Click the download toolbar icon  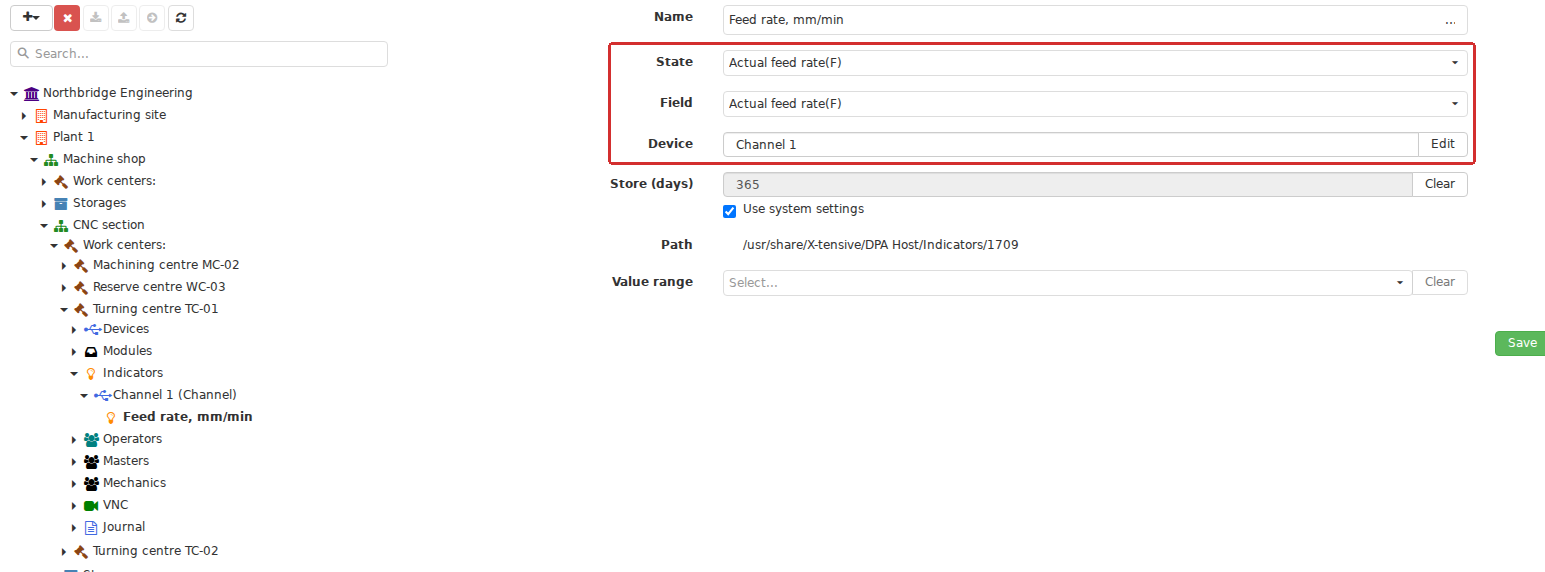(95, 17)
